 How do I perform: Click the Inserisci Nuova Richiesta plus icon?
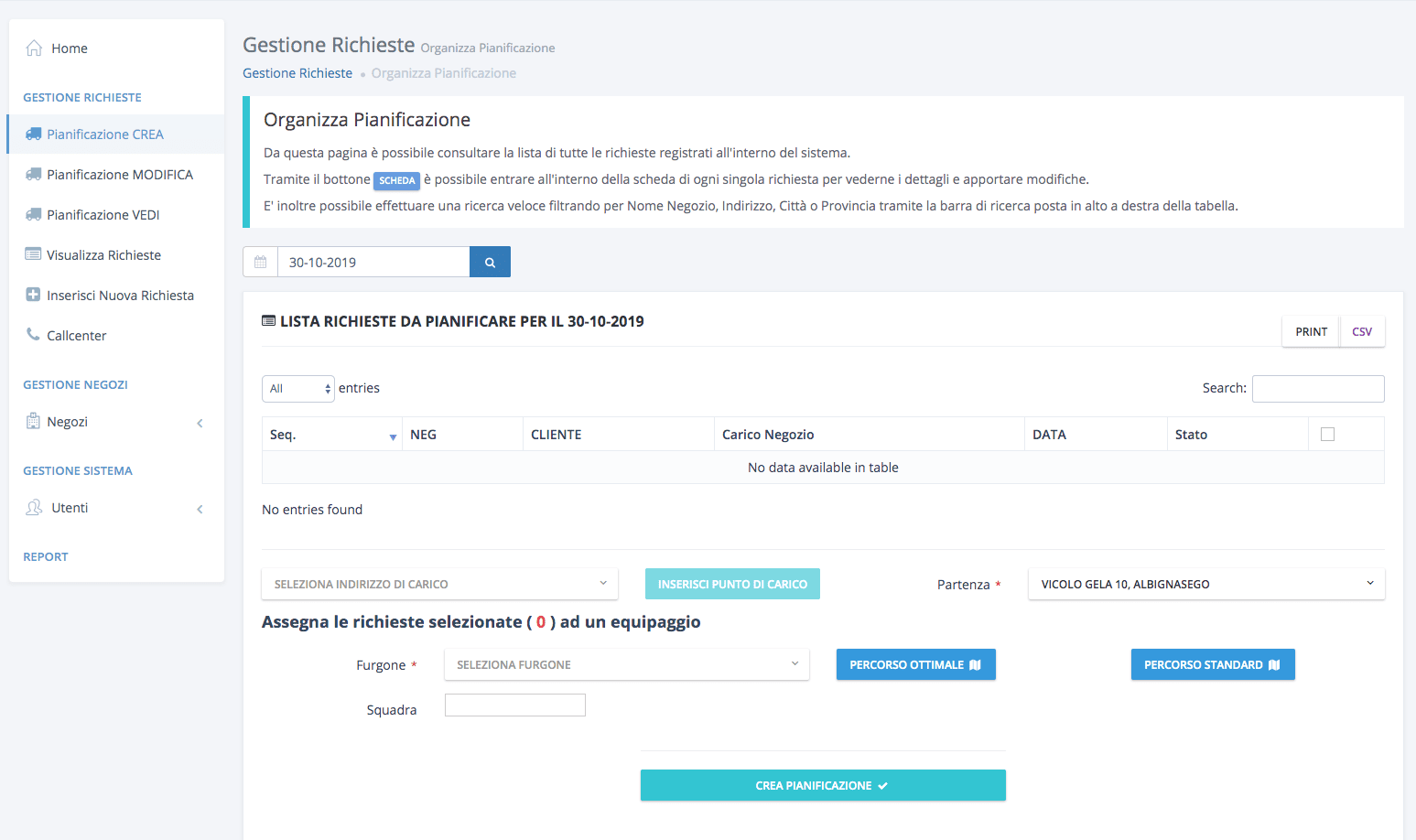pos(34,295)
